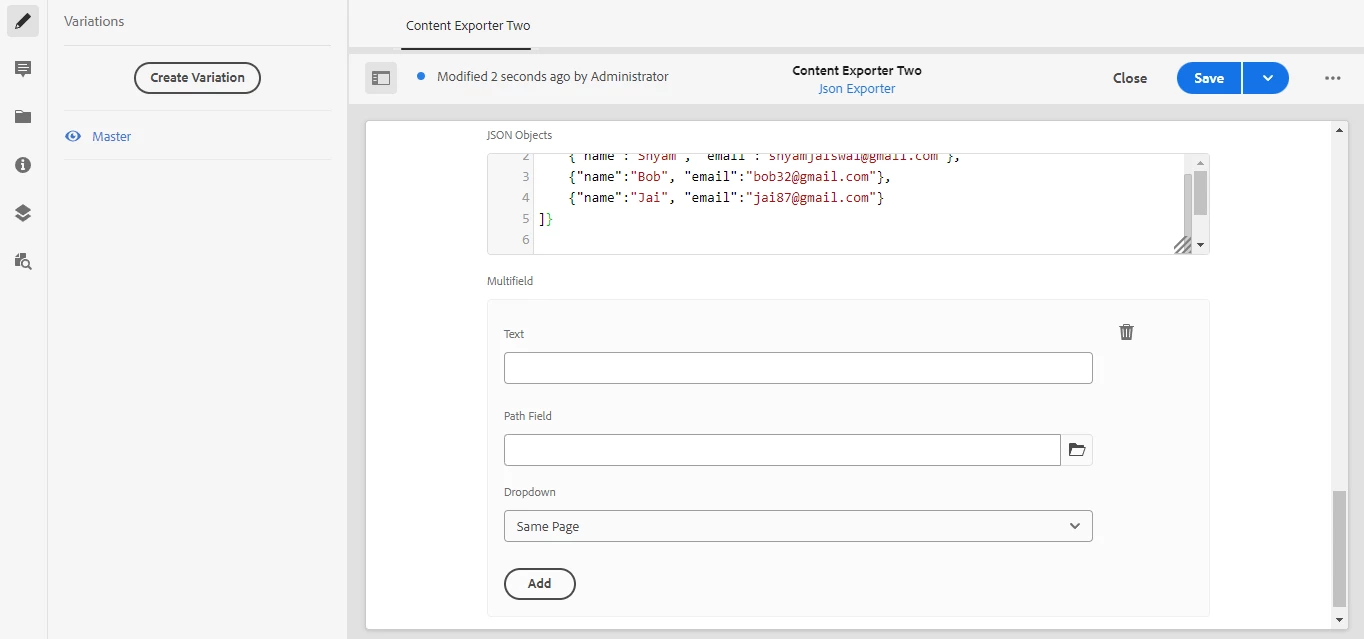Screen dimensions: 1364x639
Task: Click the main form scrollbar thumb
Action: (1340, 549)
